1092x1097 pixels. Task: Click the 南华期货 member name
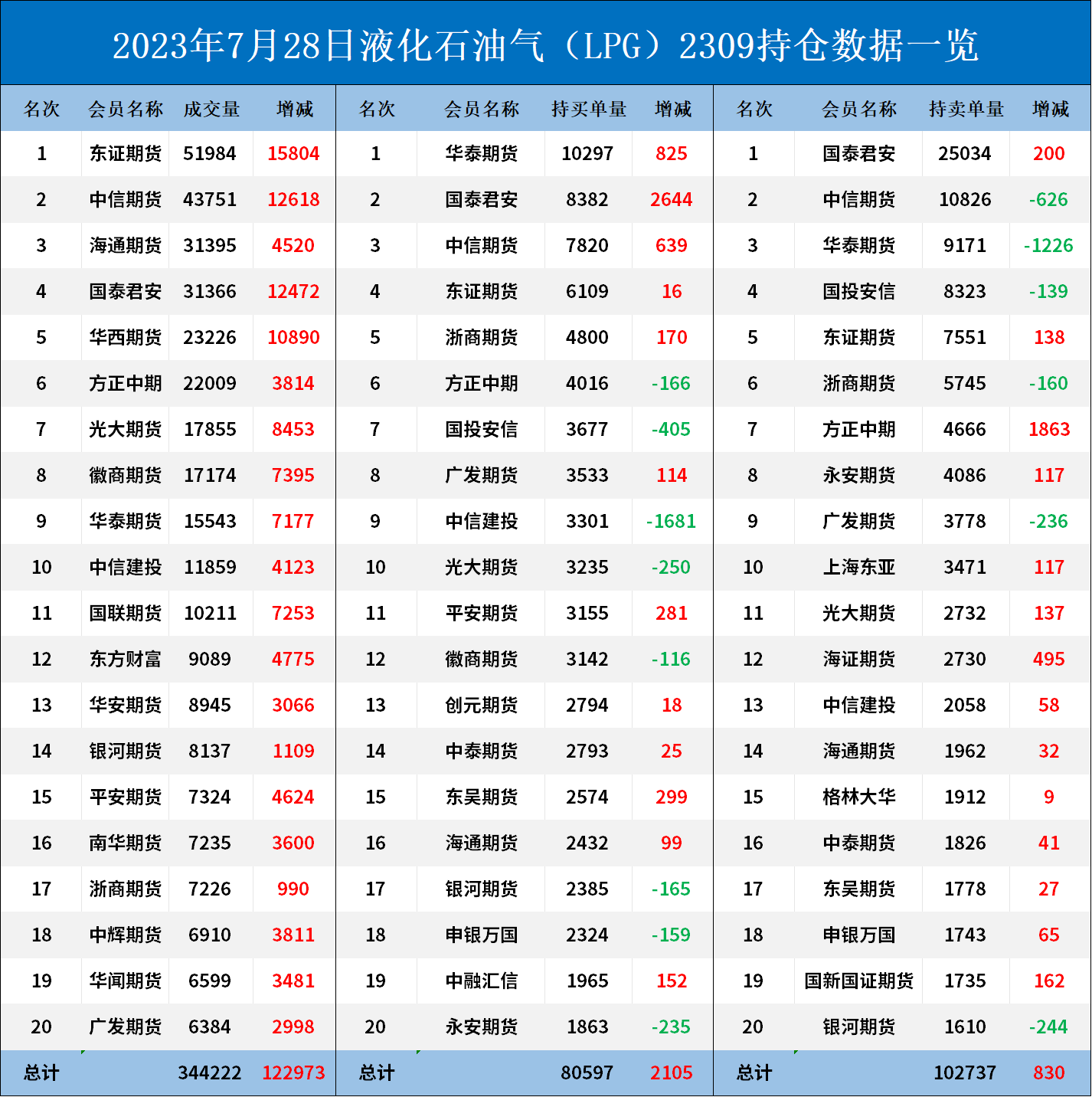pyautogui.click(x=126, y=843)
